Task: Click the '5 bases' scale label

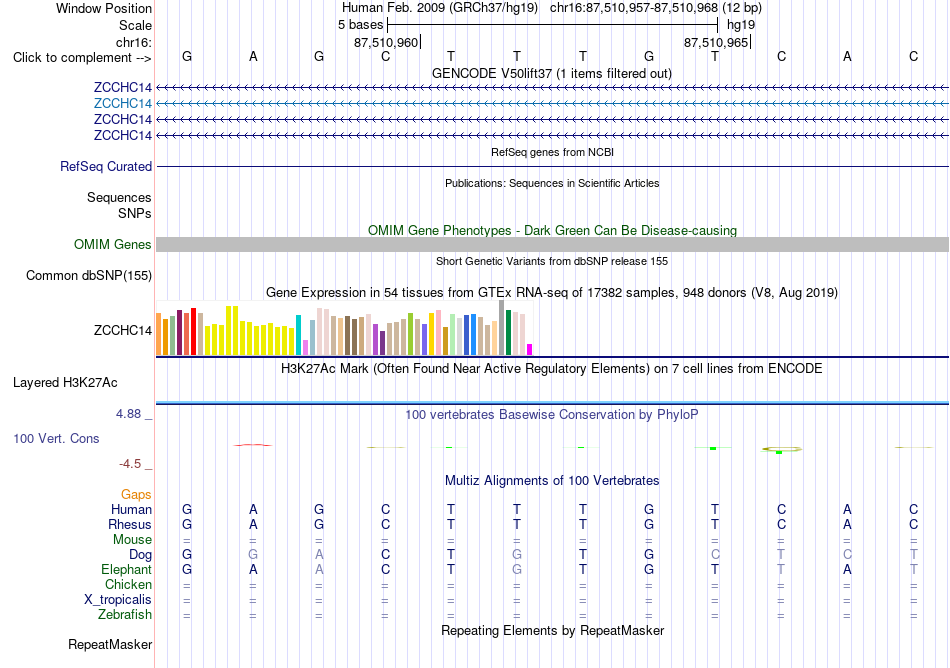Action: point(360,25)
